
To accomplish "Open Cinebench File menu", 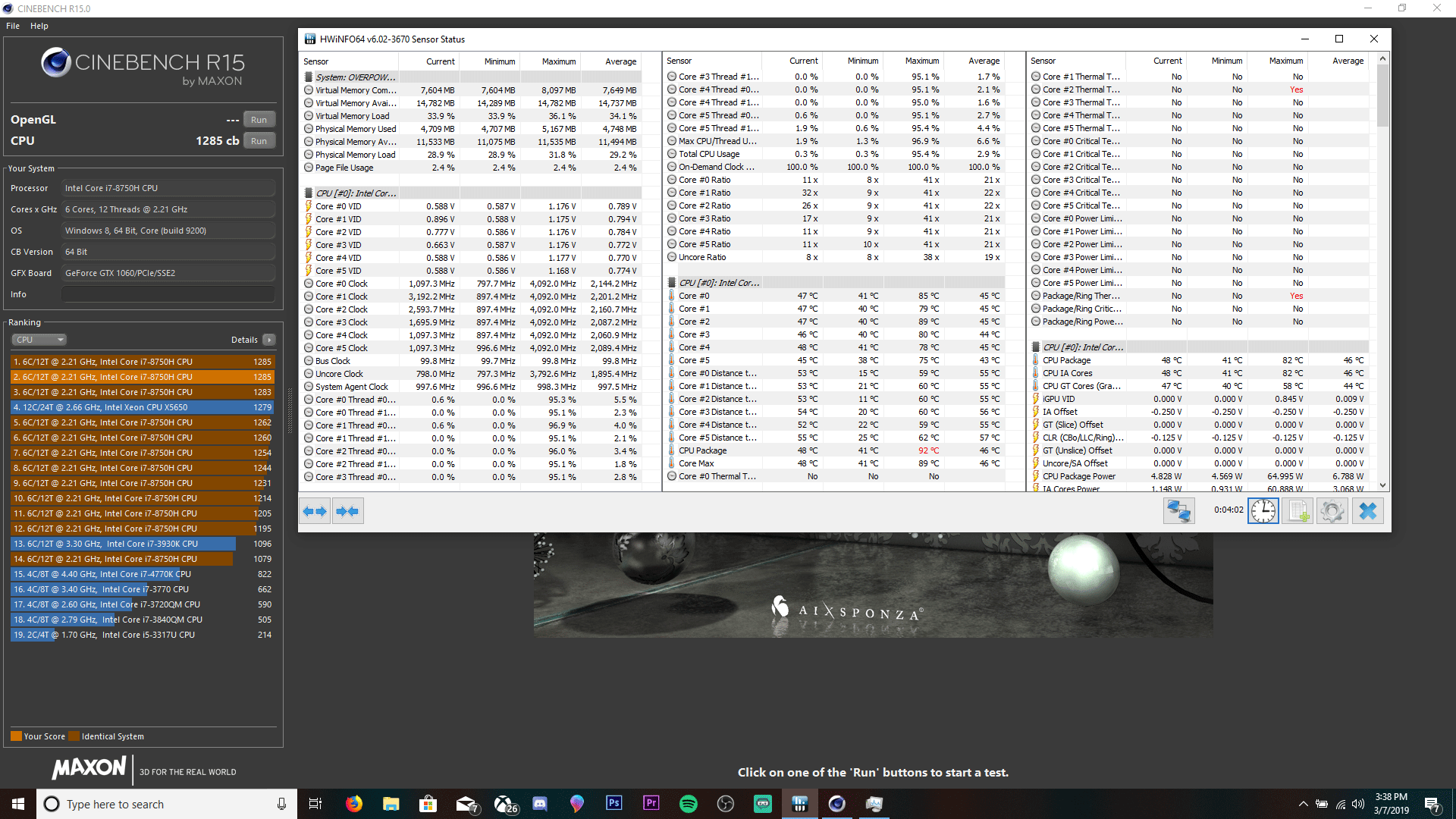I will pyautogui.click(x=13, y=26).
